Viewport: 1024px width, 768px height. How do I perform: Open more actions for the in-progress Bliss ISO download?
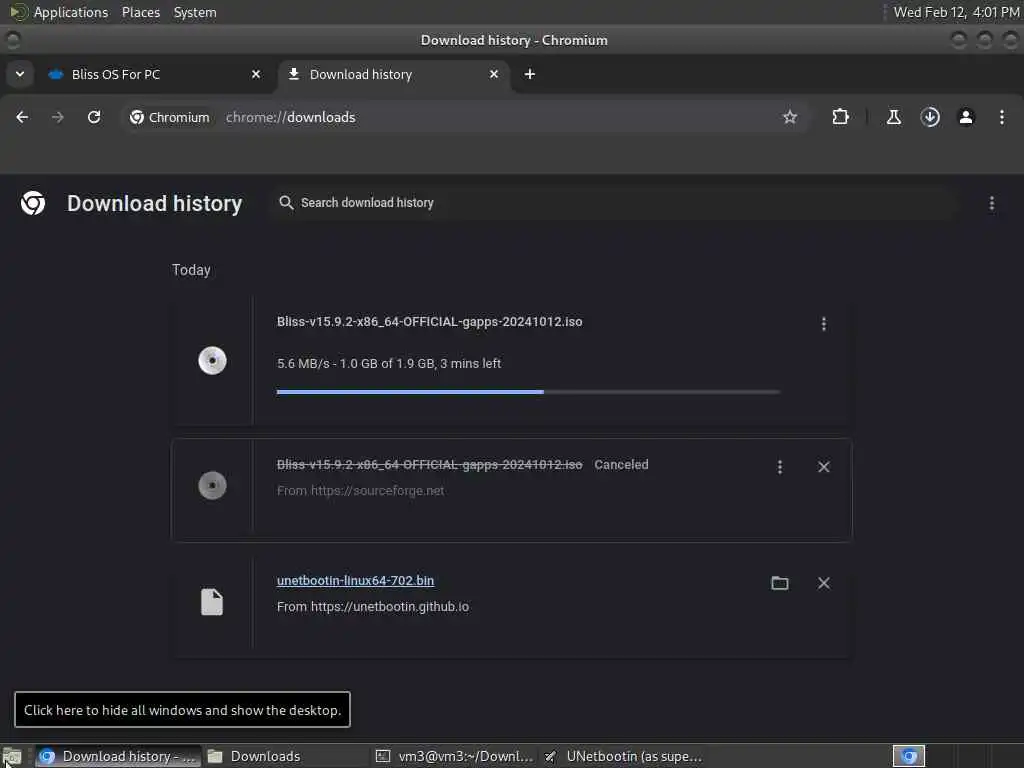coord(824,324)
